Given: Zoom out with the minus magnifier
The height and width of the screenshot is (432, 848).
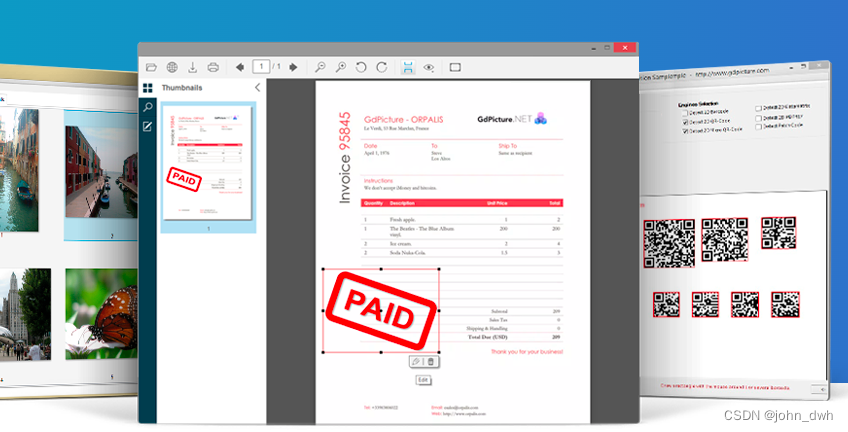Looking at the screenshot, I should pyautogui.click(x=320, y=67).
